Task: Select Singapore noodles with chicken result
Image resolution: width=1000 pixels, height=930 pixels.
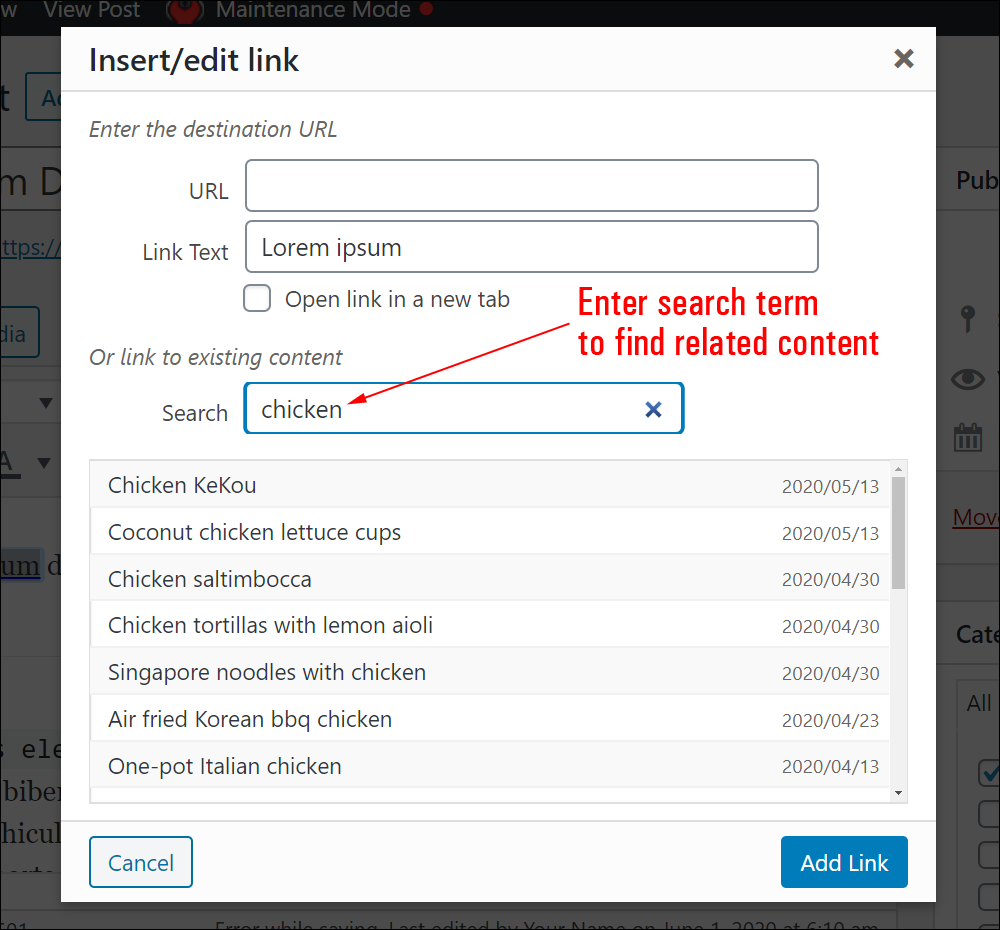Action: pyautogui.click(x=490, y=672)
